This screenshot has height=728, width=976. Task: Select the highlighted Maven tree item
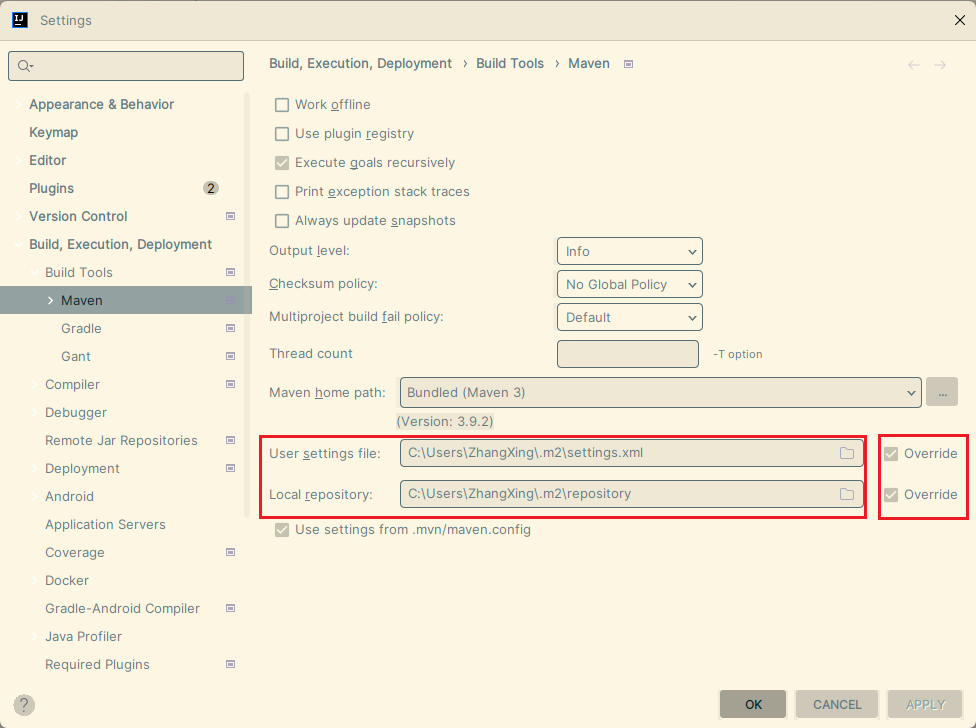click(126, 301)
